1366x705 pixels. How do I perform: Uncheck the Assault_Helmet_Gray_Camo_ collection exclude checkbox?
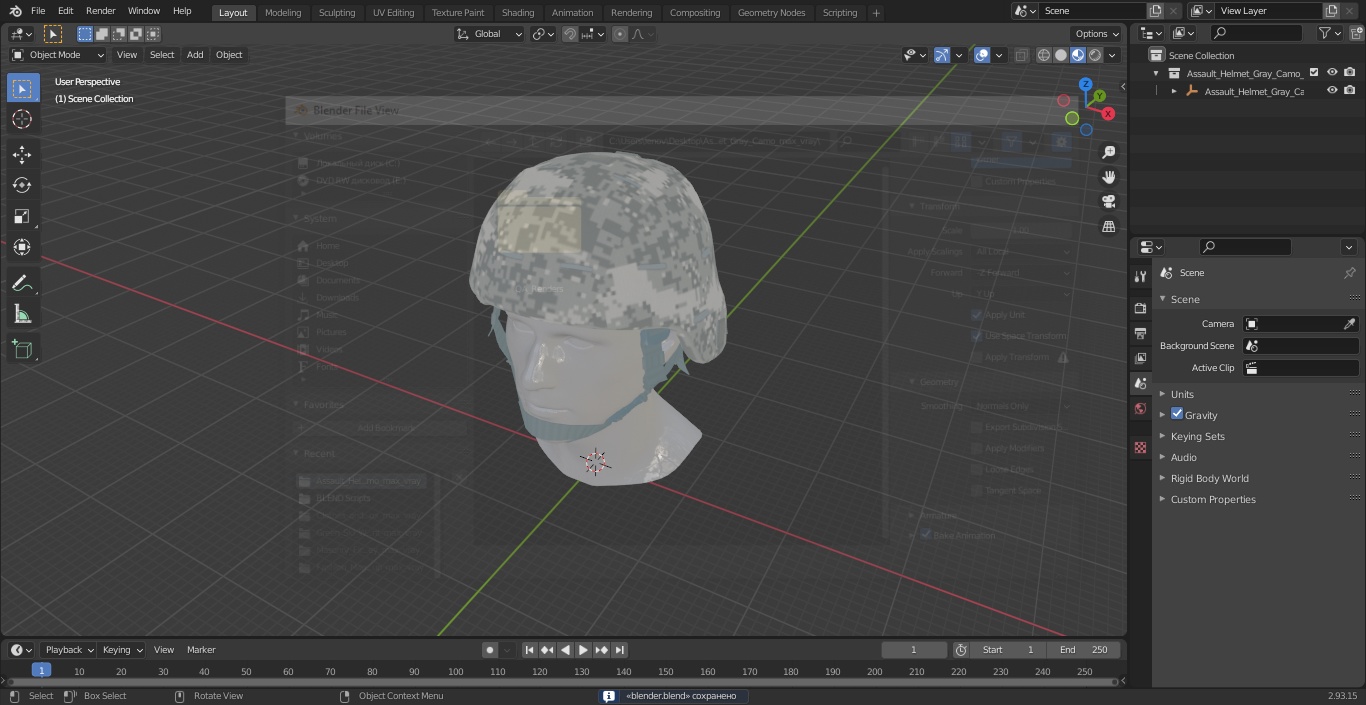1314,72
